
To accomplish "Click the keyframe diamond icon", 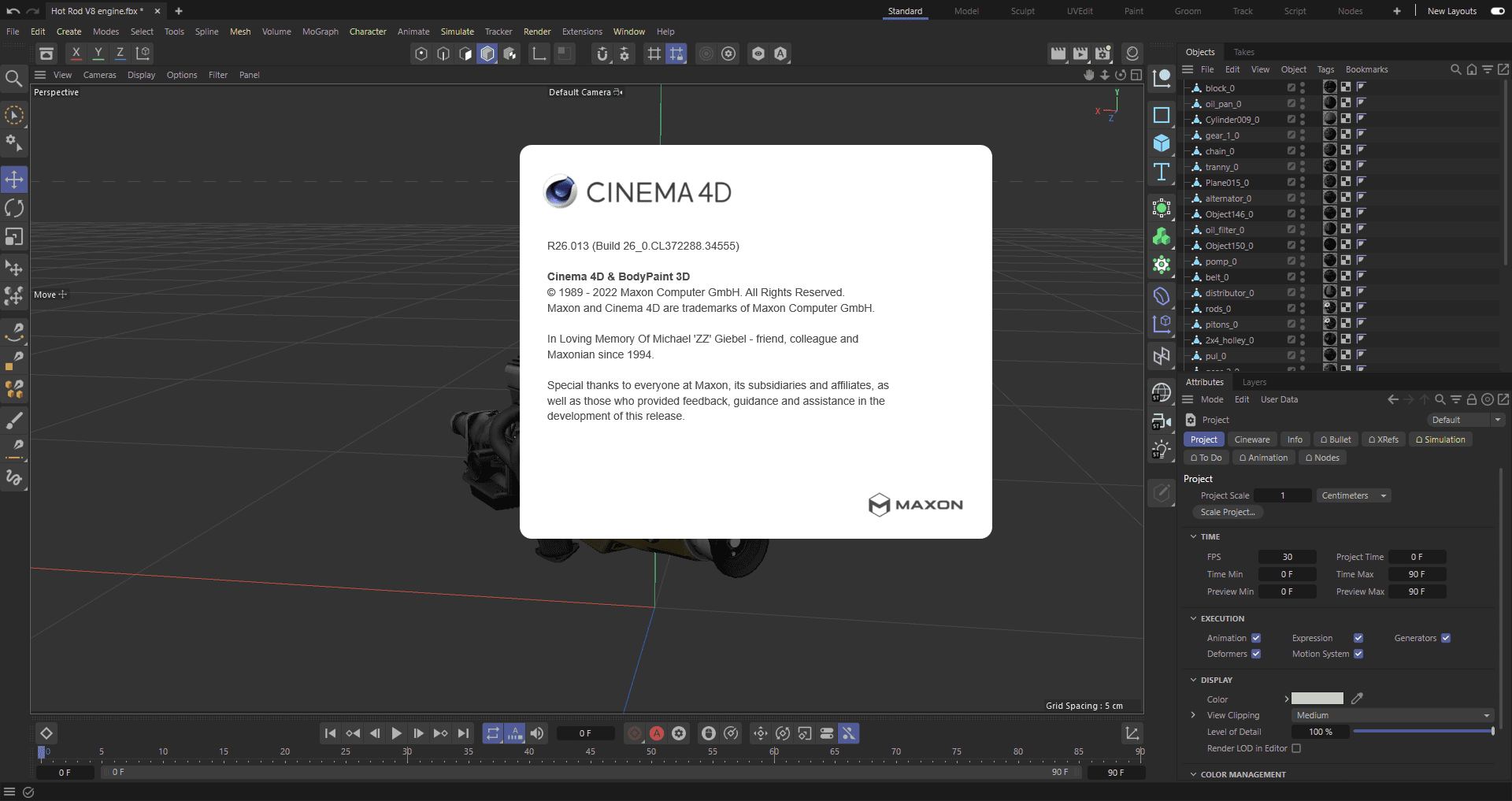I will click(x=46, y=733).
